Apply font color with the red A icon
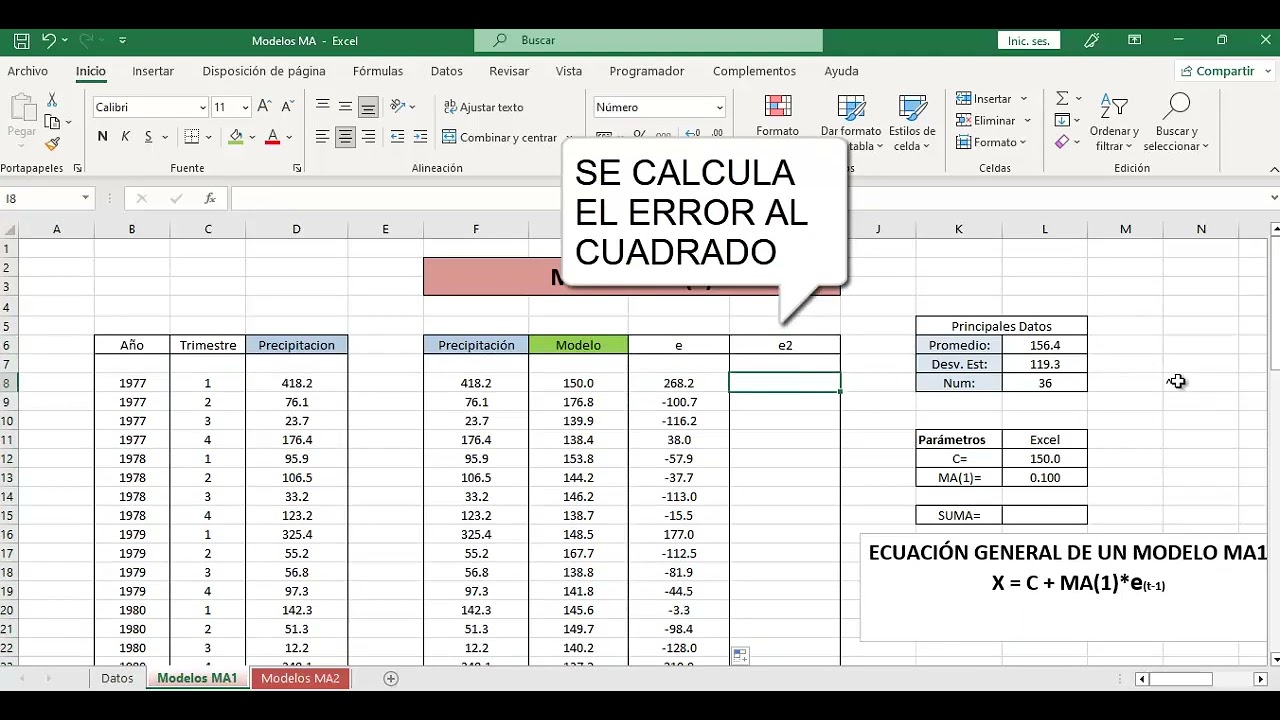 click(x=272, y=137)
